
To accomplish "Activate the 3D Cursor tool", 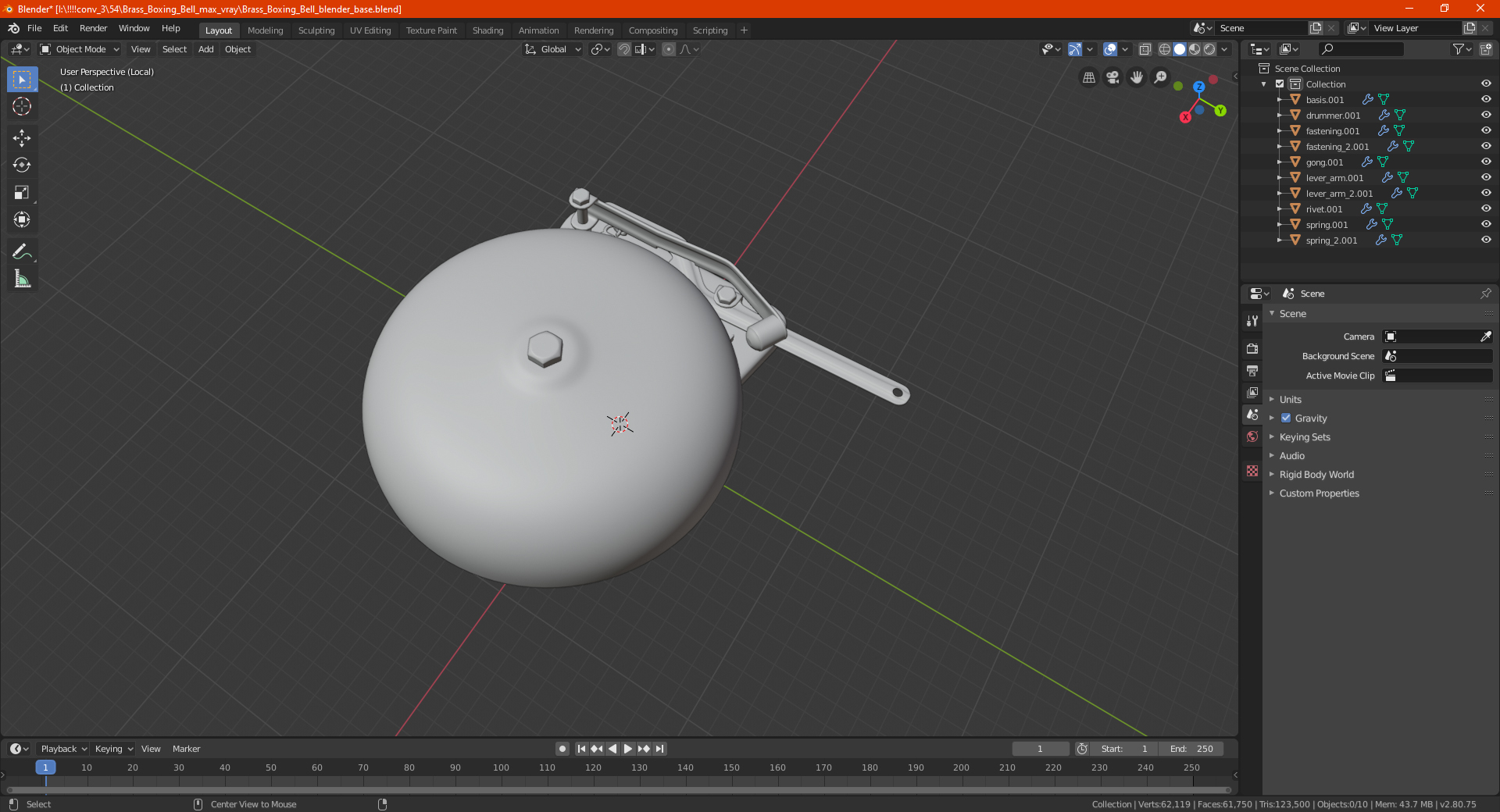I will (22, 107).
